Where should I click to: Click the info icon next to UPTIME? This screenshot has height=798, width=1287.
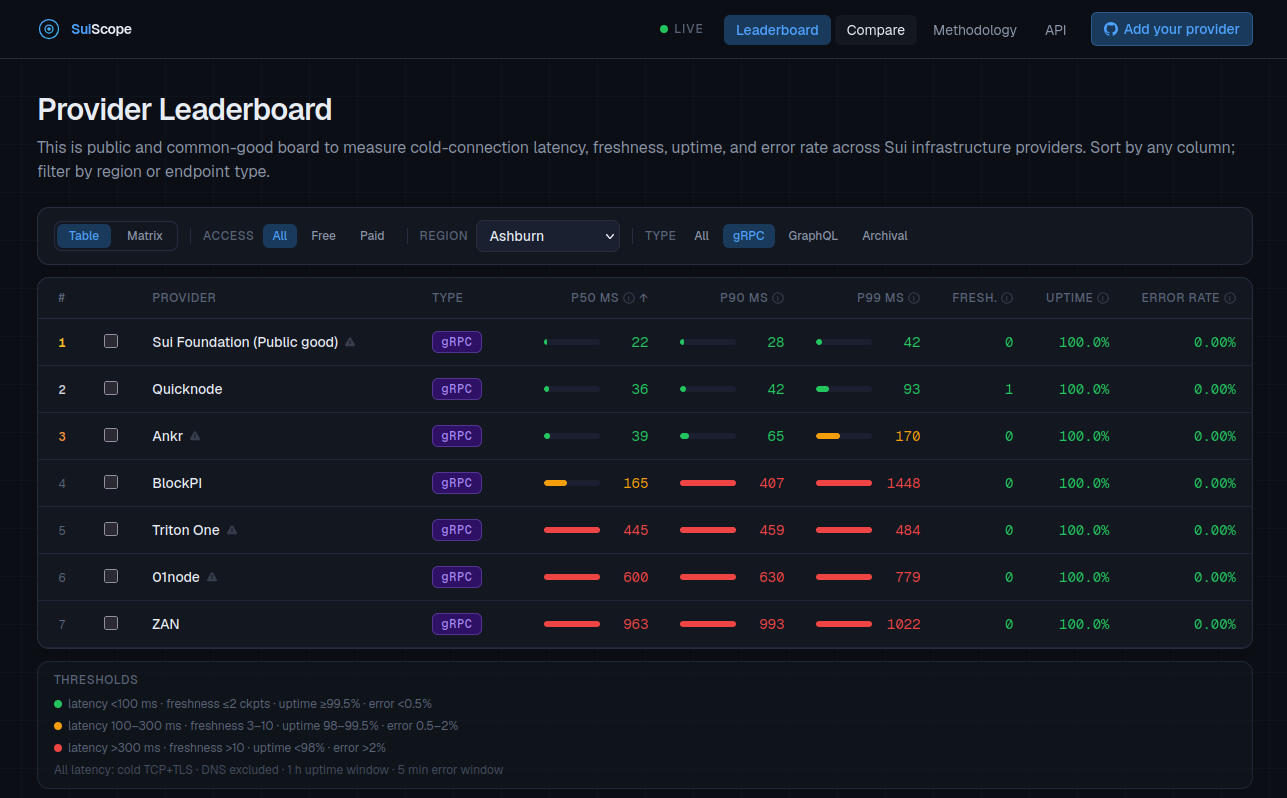1103,298
